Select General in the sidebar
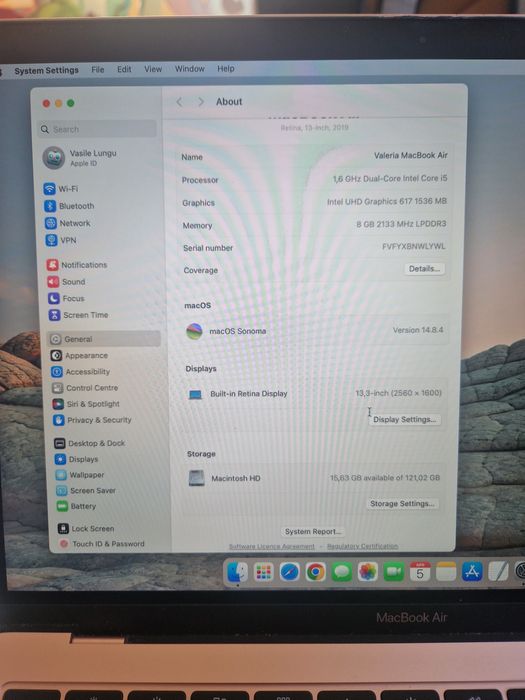 click(x=104, y=339)
